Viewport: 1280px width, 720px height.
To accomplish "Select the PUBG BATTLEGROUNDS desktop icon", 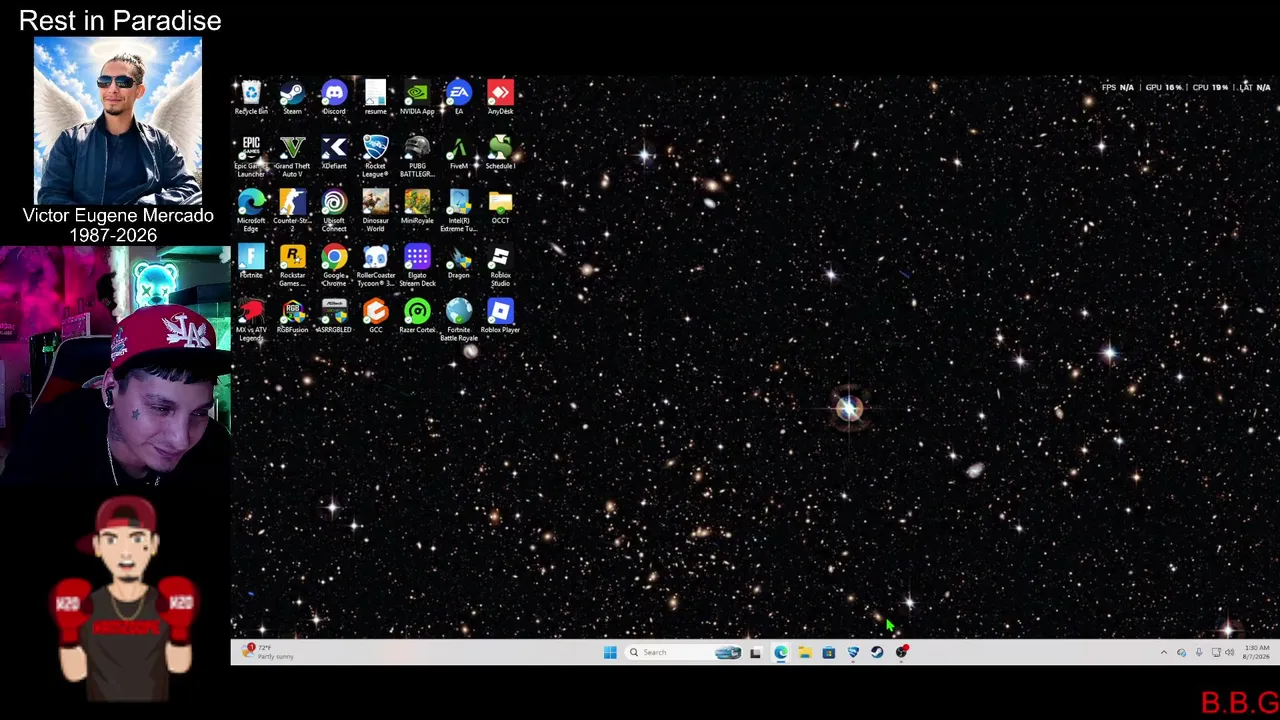I will pyautogui.click(x=417, y=157).
